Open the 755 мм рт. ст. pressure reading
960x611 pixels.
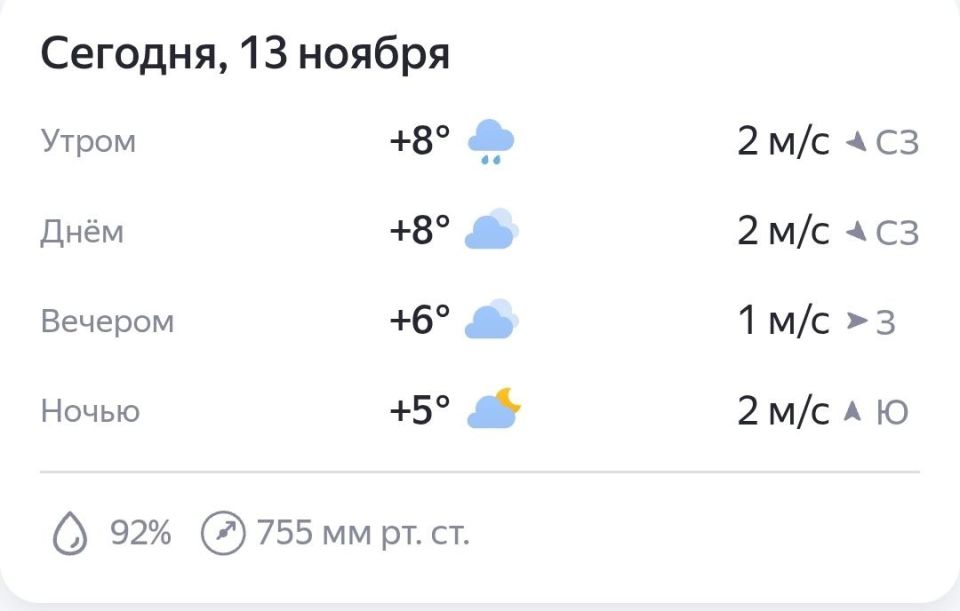pyautogui.click(x=363, y=532)
